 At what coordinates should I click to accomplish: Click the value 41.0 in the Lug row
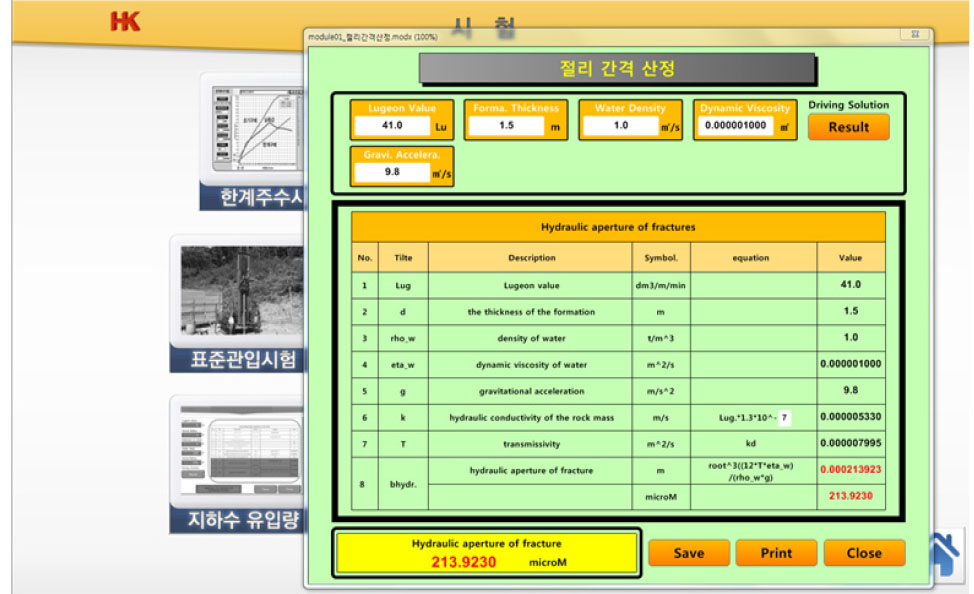850,285
